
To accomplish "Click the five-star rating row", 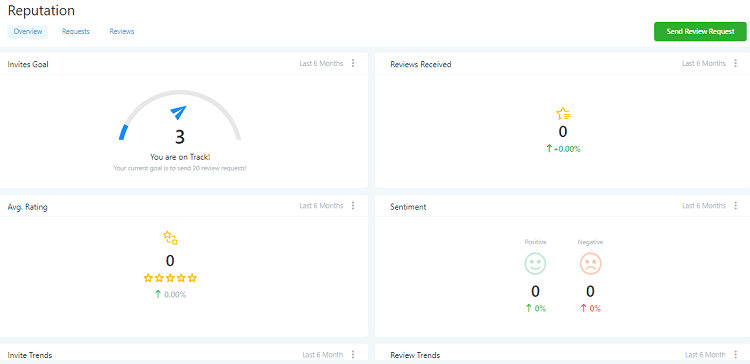I will (x=170, y=278).
